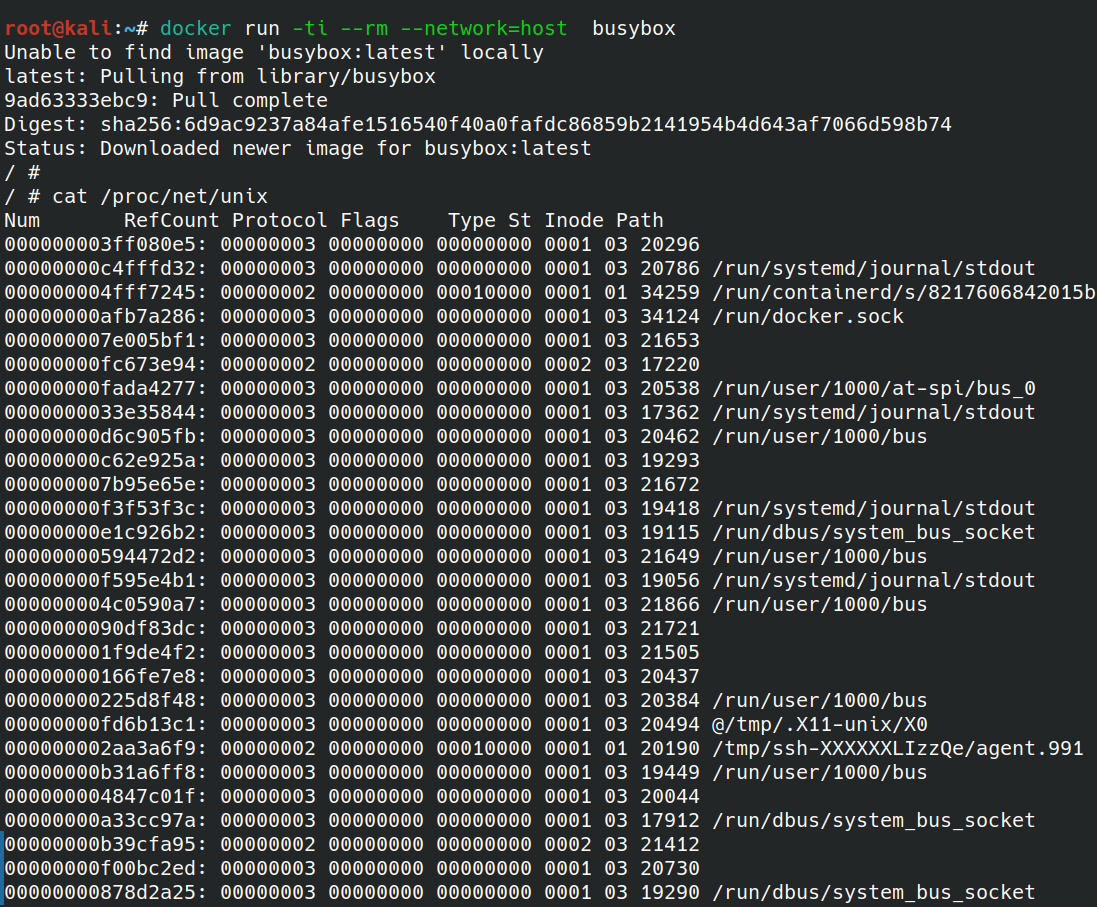
Task: Click socket address 00000000fc673e94
Action: point(106,364)
